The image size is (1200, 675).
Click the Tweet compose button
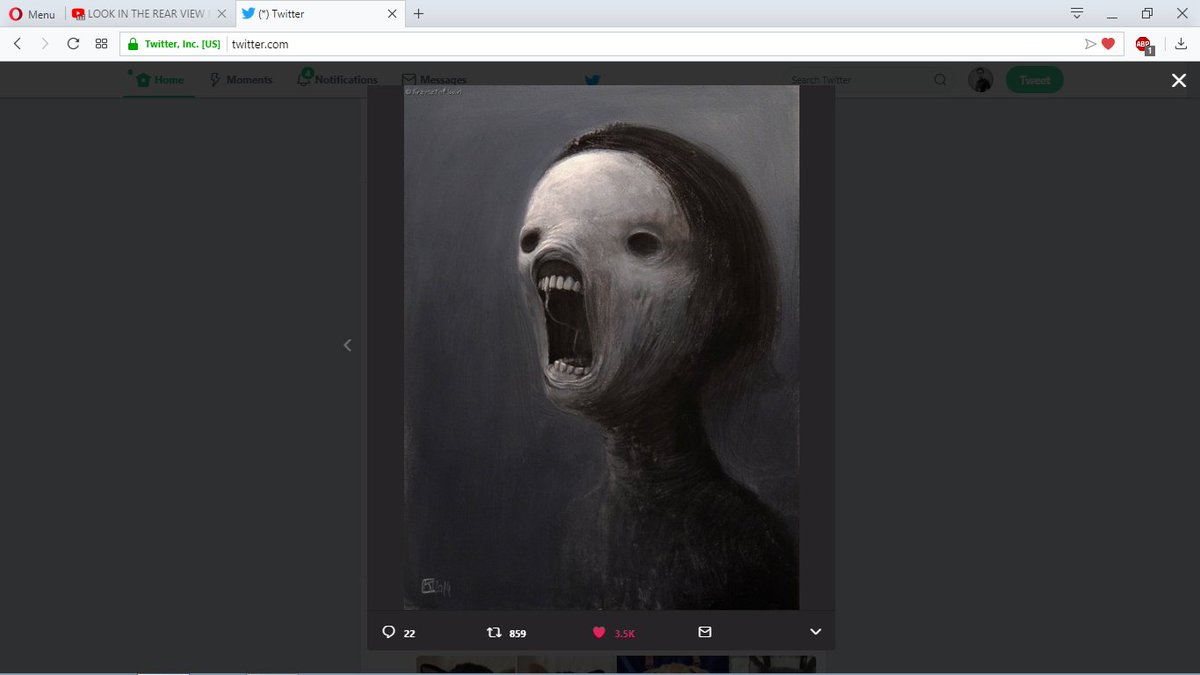(1034, 80)
